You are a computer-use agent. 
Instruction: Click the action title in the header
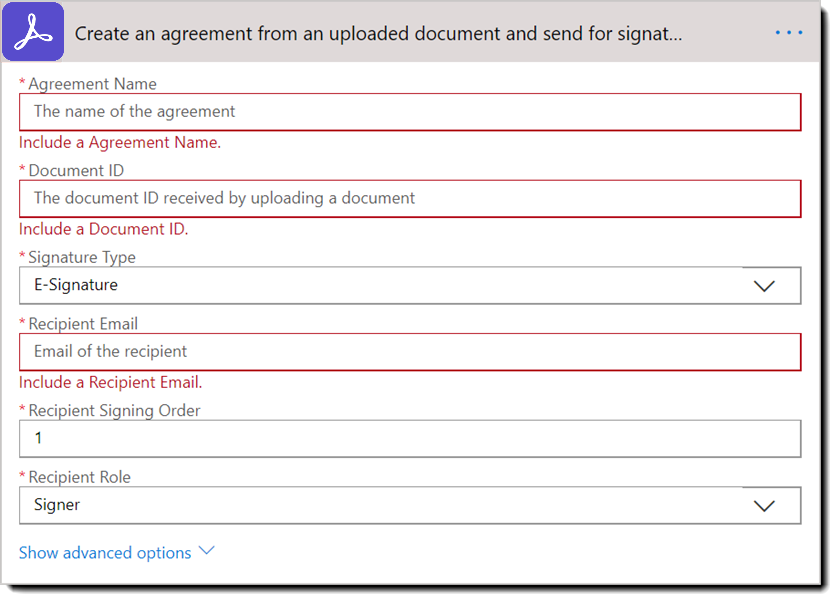[x=378, y=33]
